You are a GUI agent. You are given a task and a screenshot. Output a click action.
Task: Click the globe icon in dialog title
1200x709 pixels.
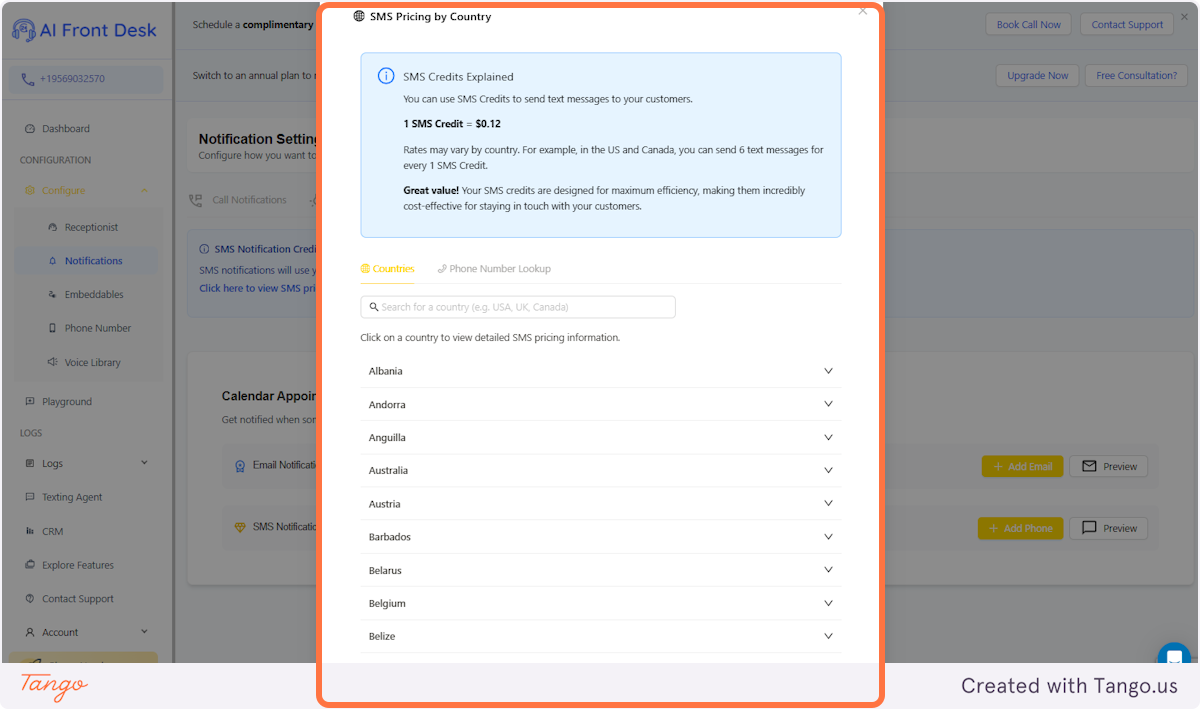click(x=360, y=16)
